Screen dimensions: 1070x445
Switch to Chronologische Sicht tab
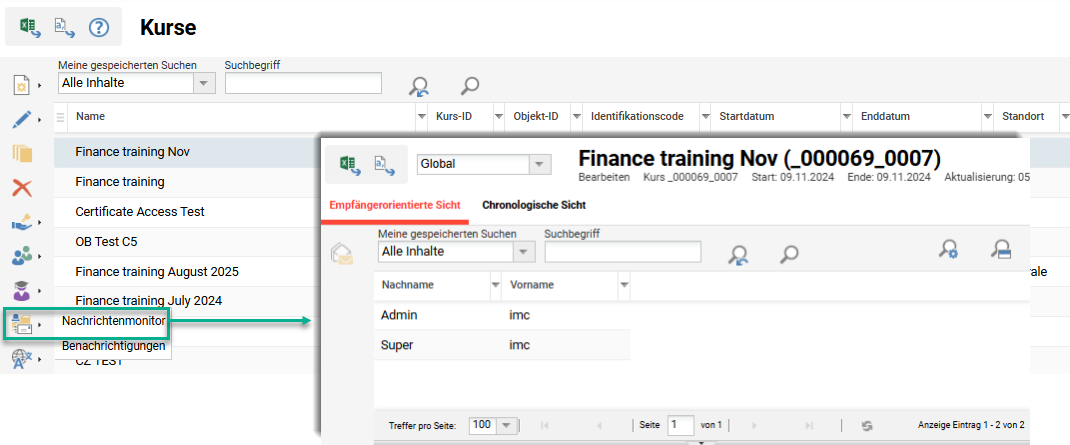click(533, 205)
